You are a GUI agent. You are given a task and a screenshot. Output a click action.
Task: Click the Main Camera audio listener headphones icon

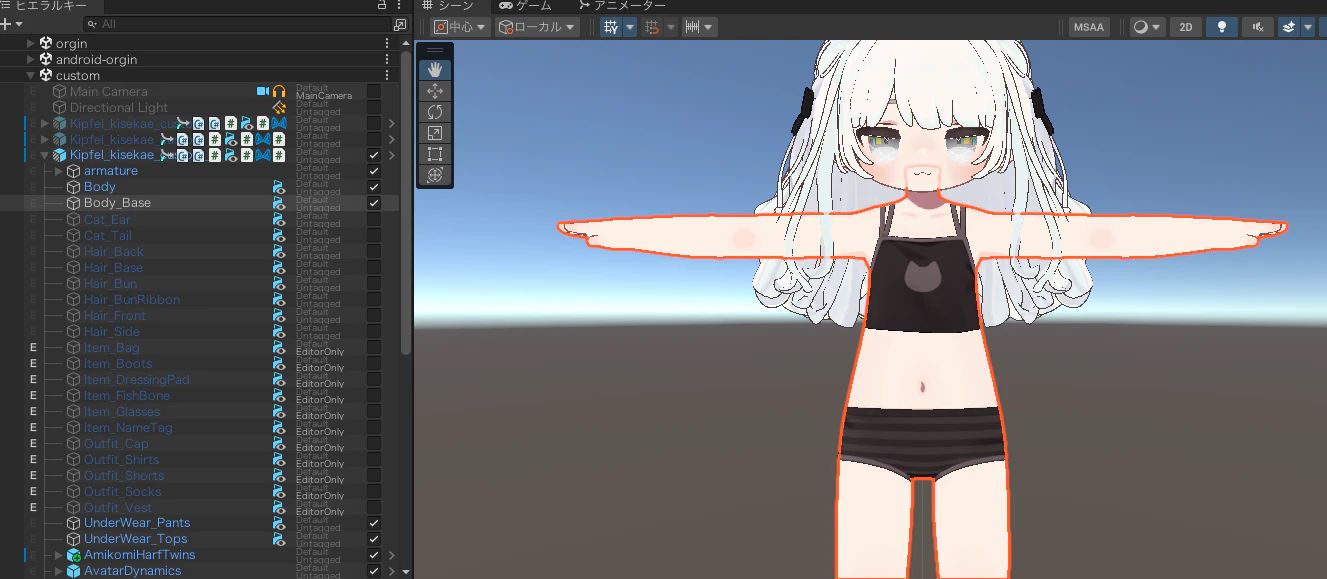coord(279,91)
